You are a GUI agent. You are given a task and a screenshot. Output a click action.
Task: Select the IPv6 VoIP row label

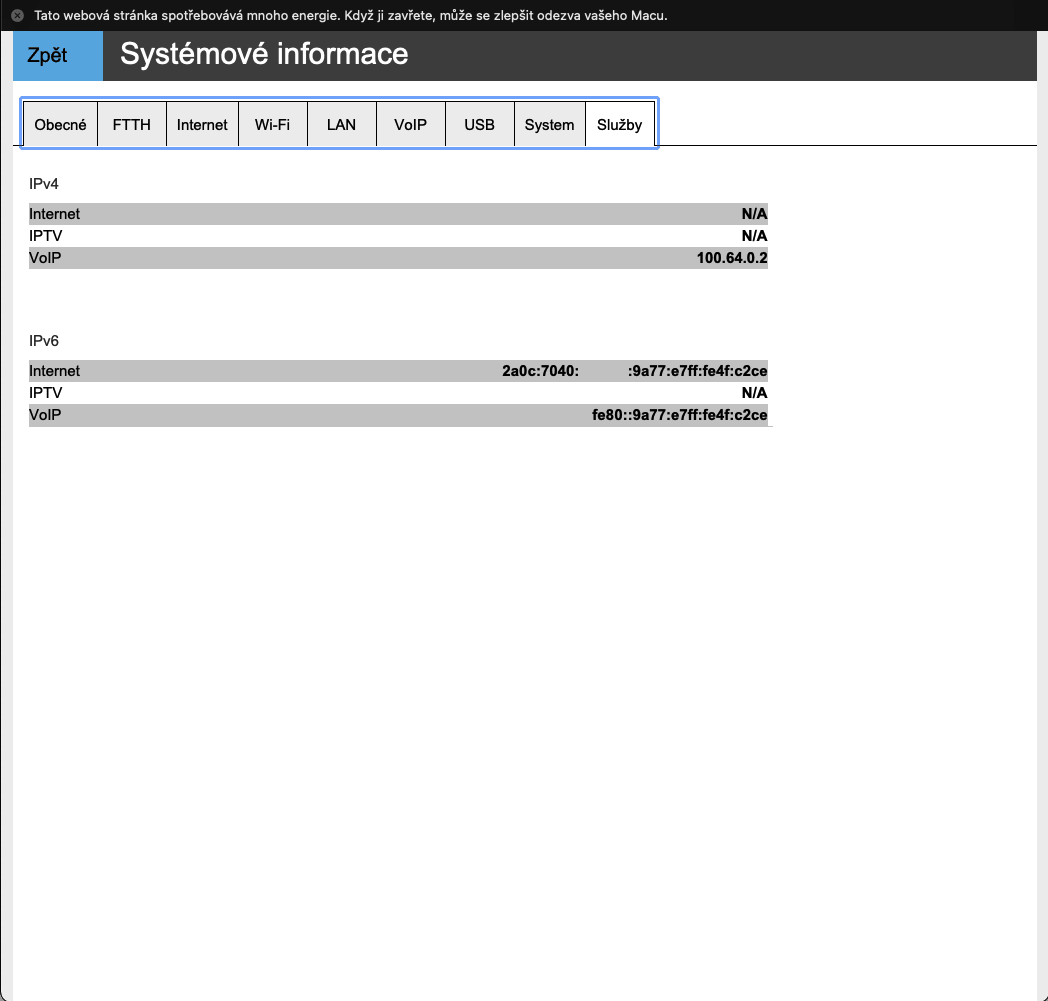(x=45, y=415)
